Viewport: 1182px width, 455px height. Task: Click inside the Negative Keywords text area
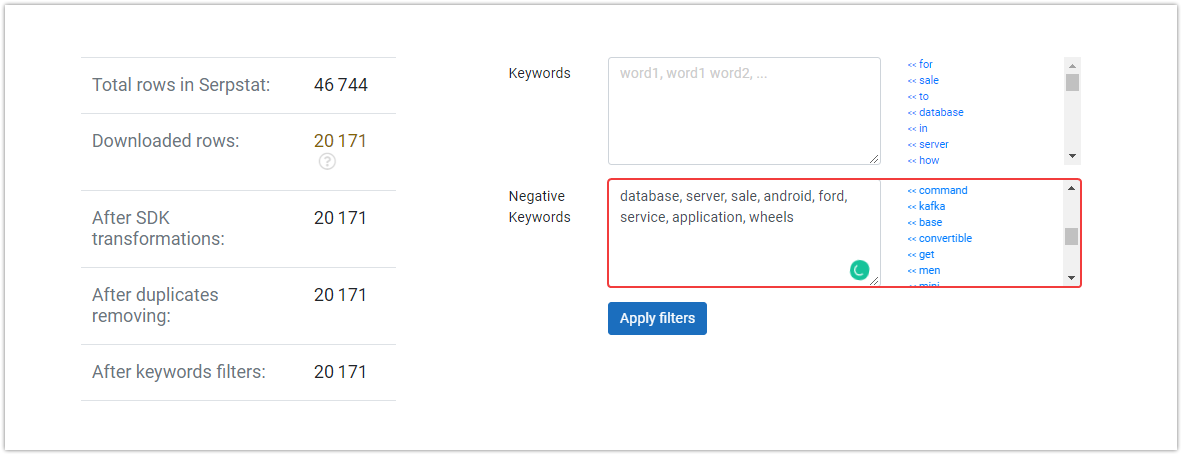coord(744,233)
